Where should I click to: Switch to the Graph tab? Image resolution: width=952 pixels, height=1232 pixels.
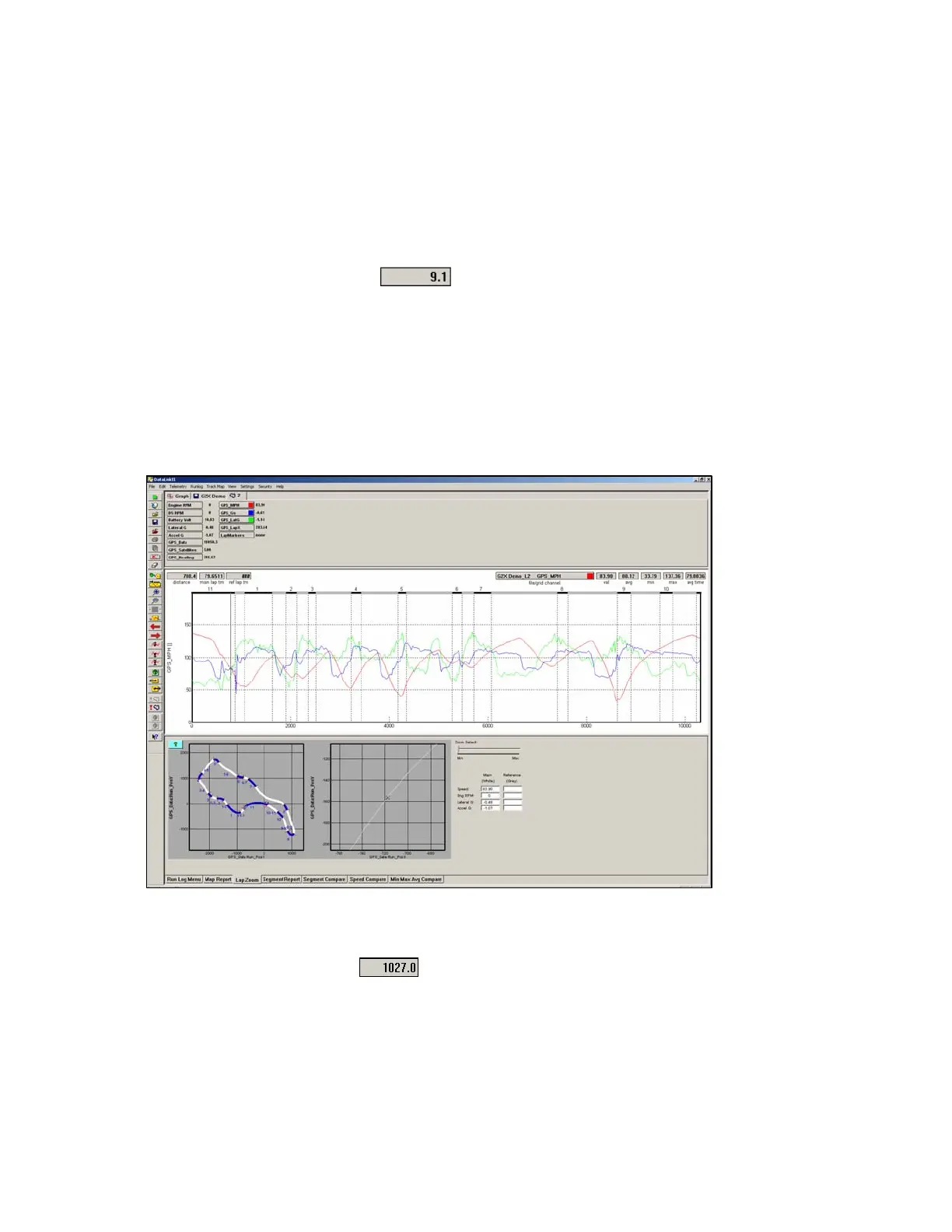178,496
